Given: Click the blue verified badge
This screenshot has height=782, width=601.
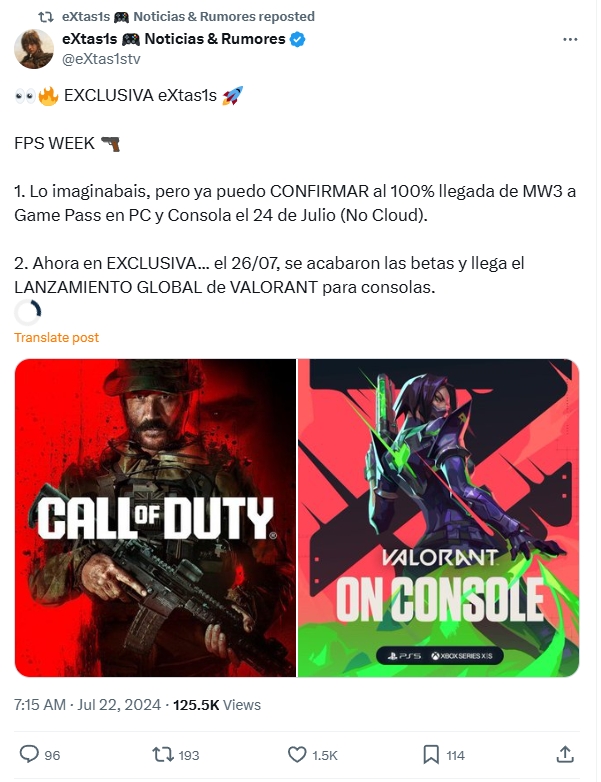Looking at the screenshot, I should click(x=298, y=39).
